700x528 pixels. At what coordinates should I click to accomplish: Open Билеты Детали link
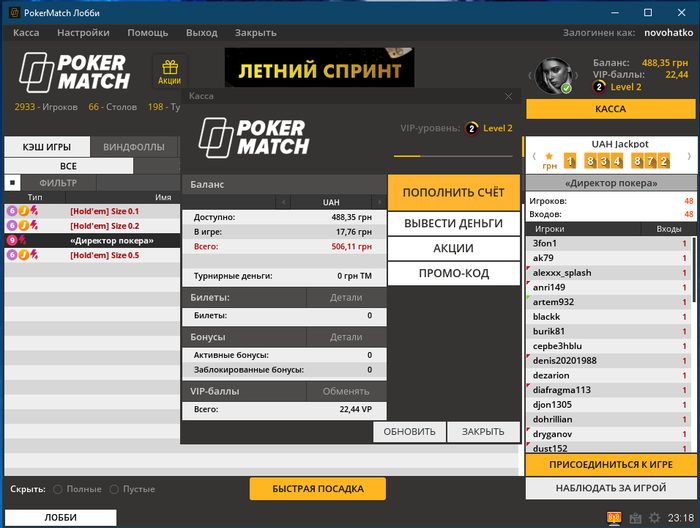(x=346, y=298)
